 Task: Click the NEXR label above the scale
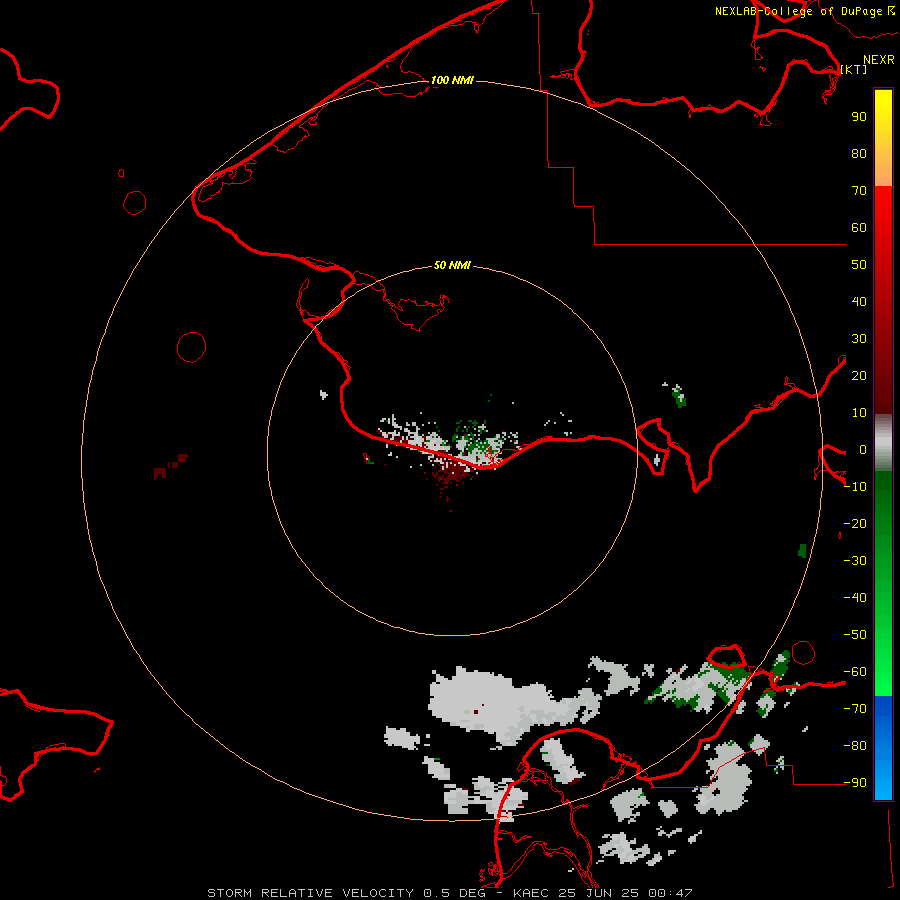(879, 60)
